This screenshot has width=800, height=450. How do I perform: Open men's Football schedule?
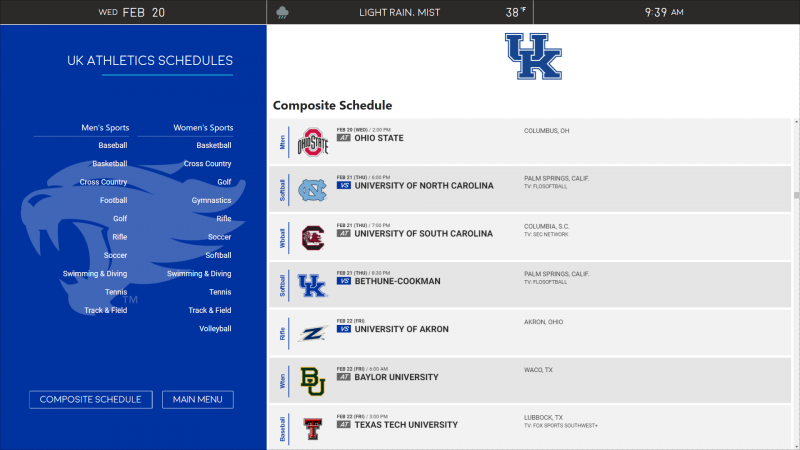[x=113, y=201]
